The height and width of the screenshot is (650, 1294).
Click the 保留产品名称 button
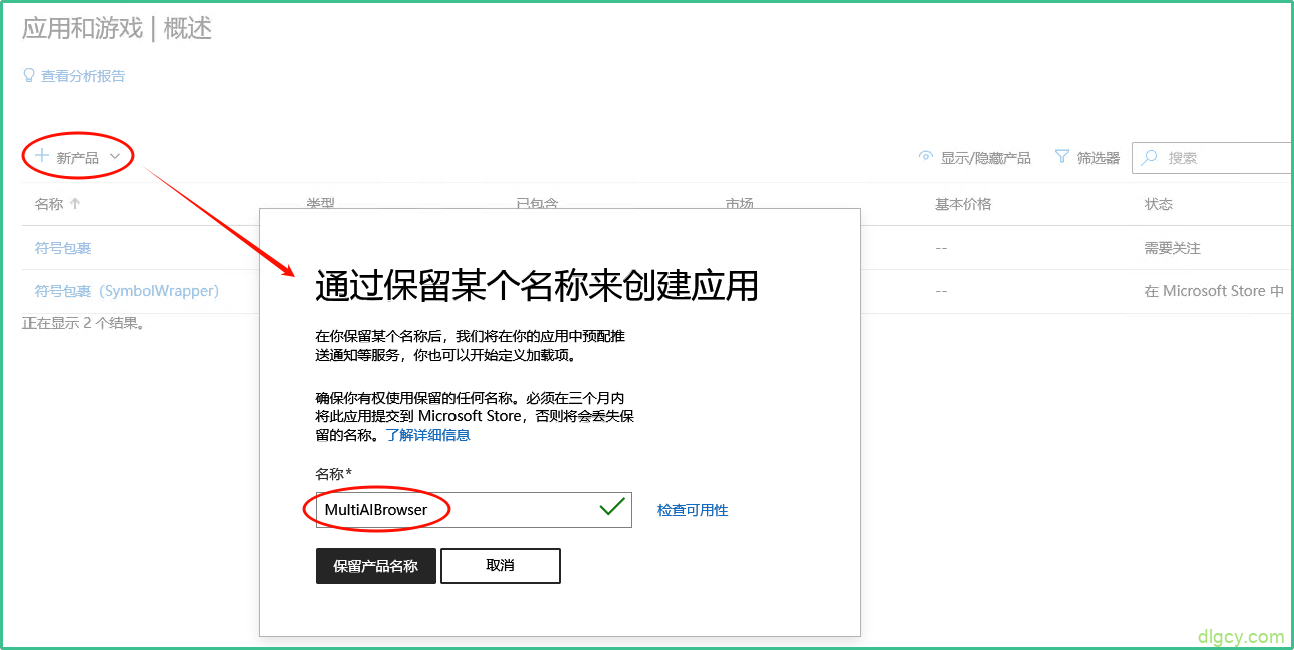tap(375, 565)
